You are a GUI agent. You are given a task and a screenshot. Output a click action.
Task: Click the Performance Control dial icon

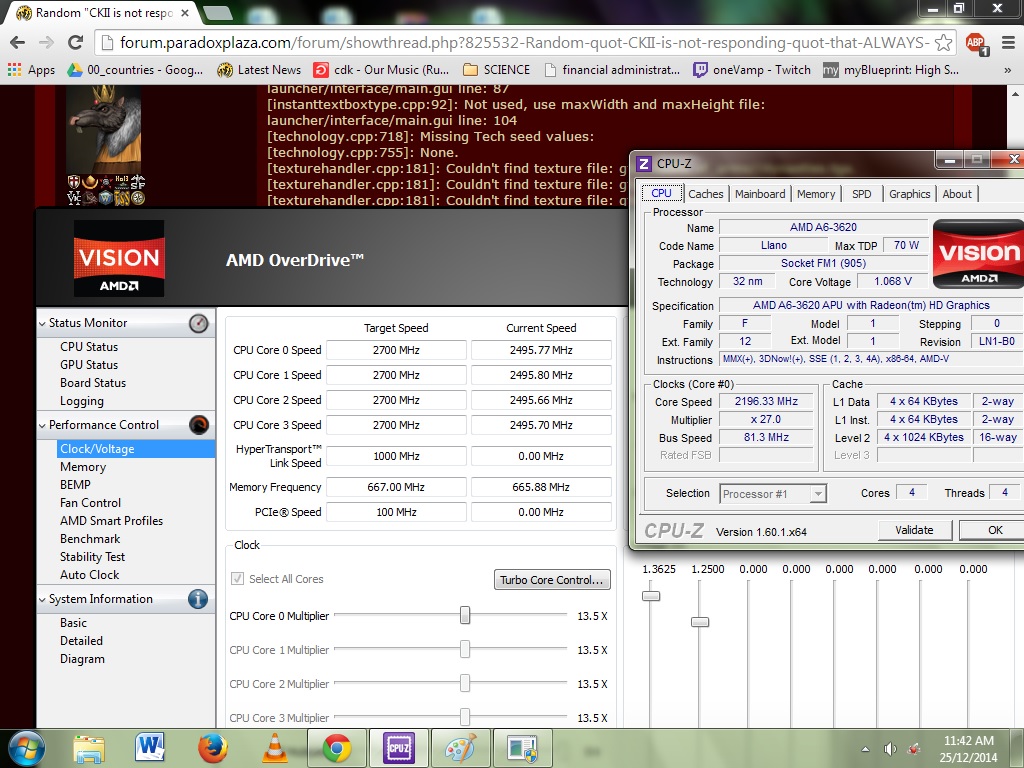(199, 425)
